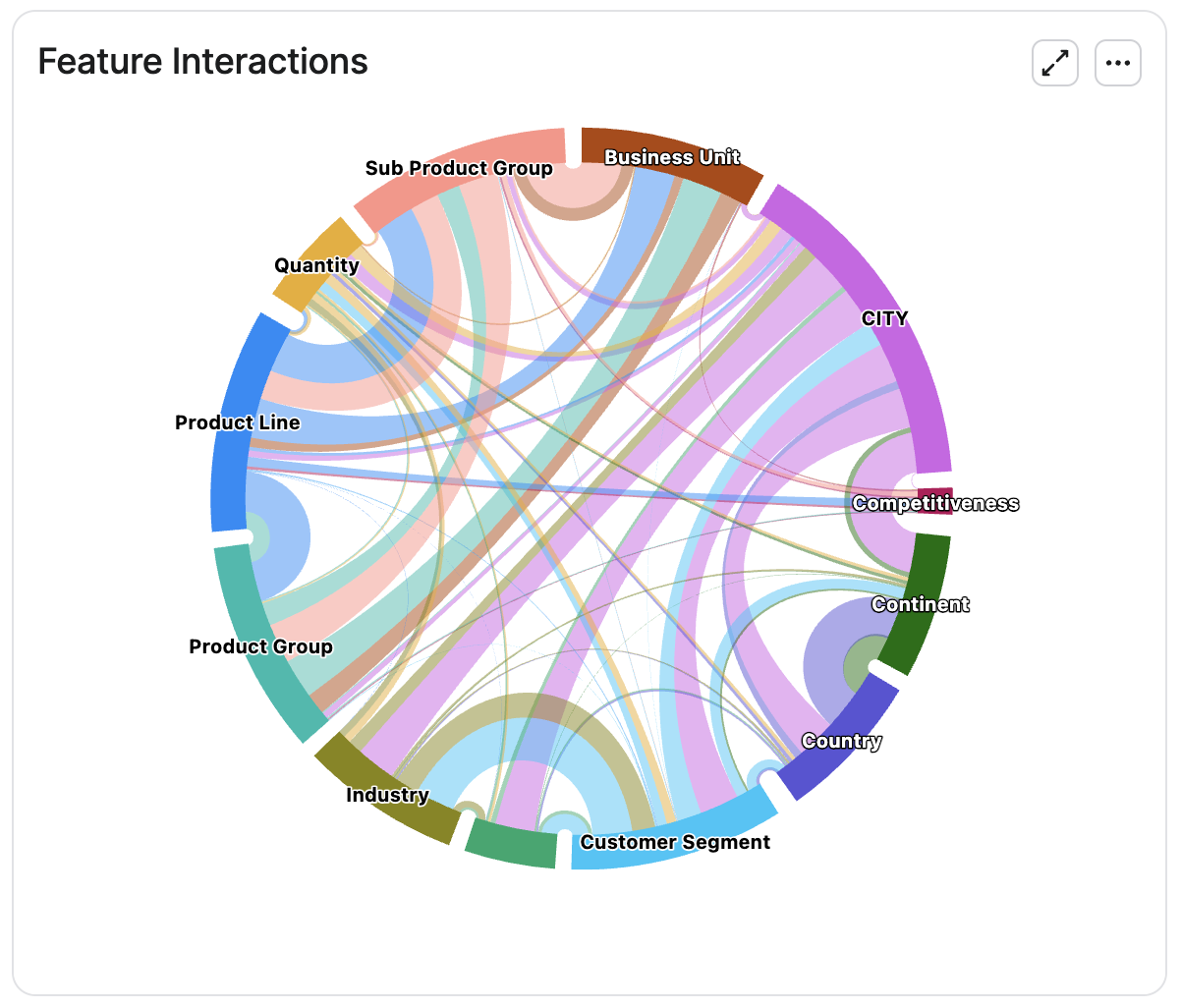Viewport: 1181px width, 1008px height.
Task: Click the Feature Interactions title
Action: [202, 61]
